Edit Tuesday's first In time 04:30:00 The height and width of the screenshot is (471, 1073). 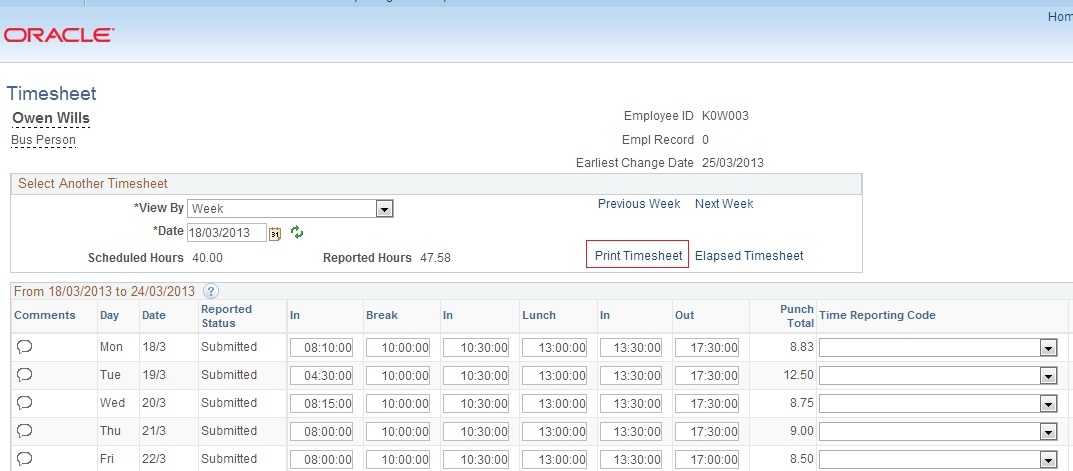click(x=321, y=376)
